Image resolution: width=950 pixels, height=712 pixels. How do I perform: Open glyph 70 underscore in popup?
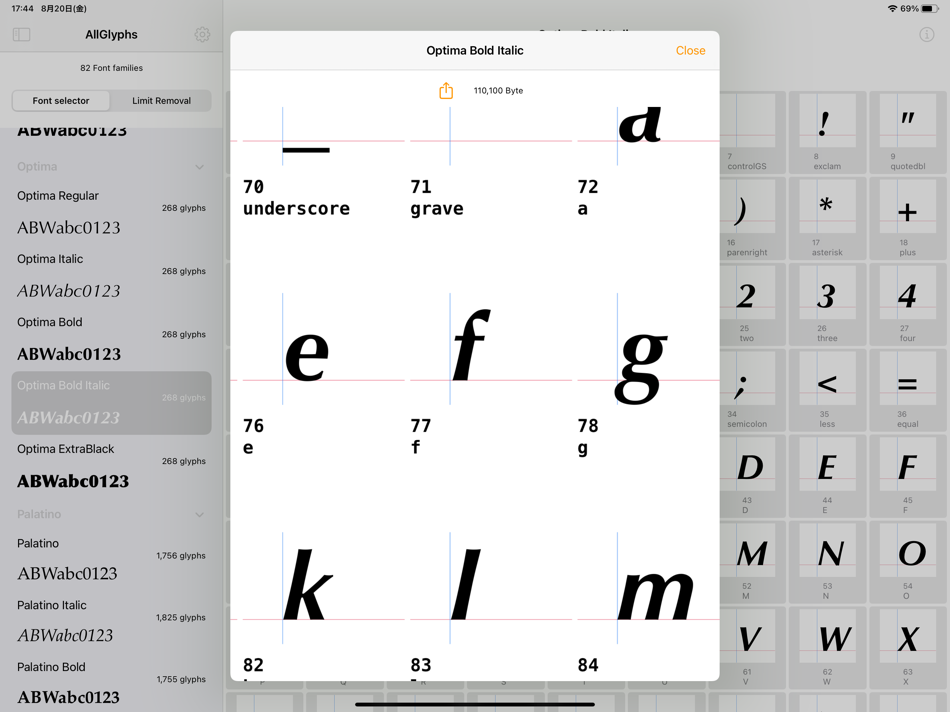coord(323,162)
